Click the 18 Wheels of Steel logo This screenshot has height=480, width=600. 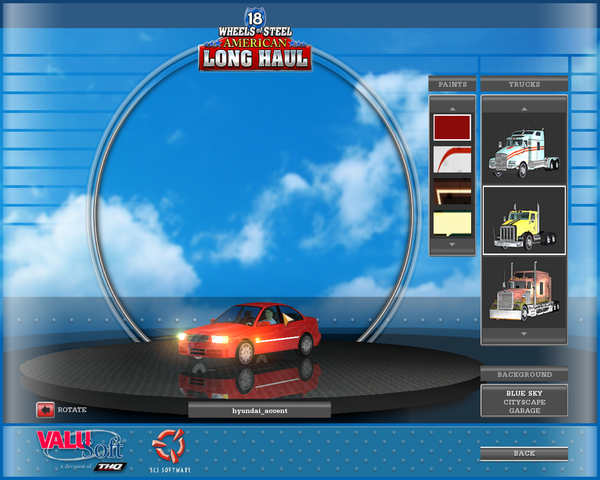[x=254, y=42]
